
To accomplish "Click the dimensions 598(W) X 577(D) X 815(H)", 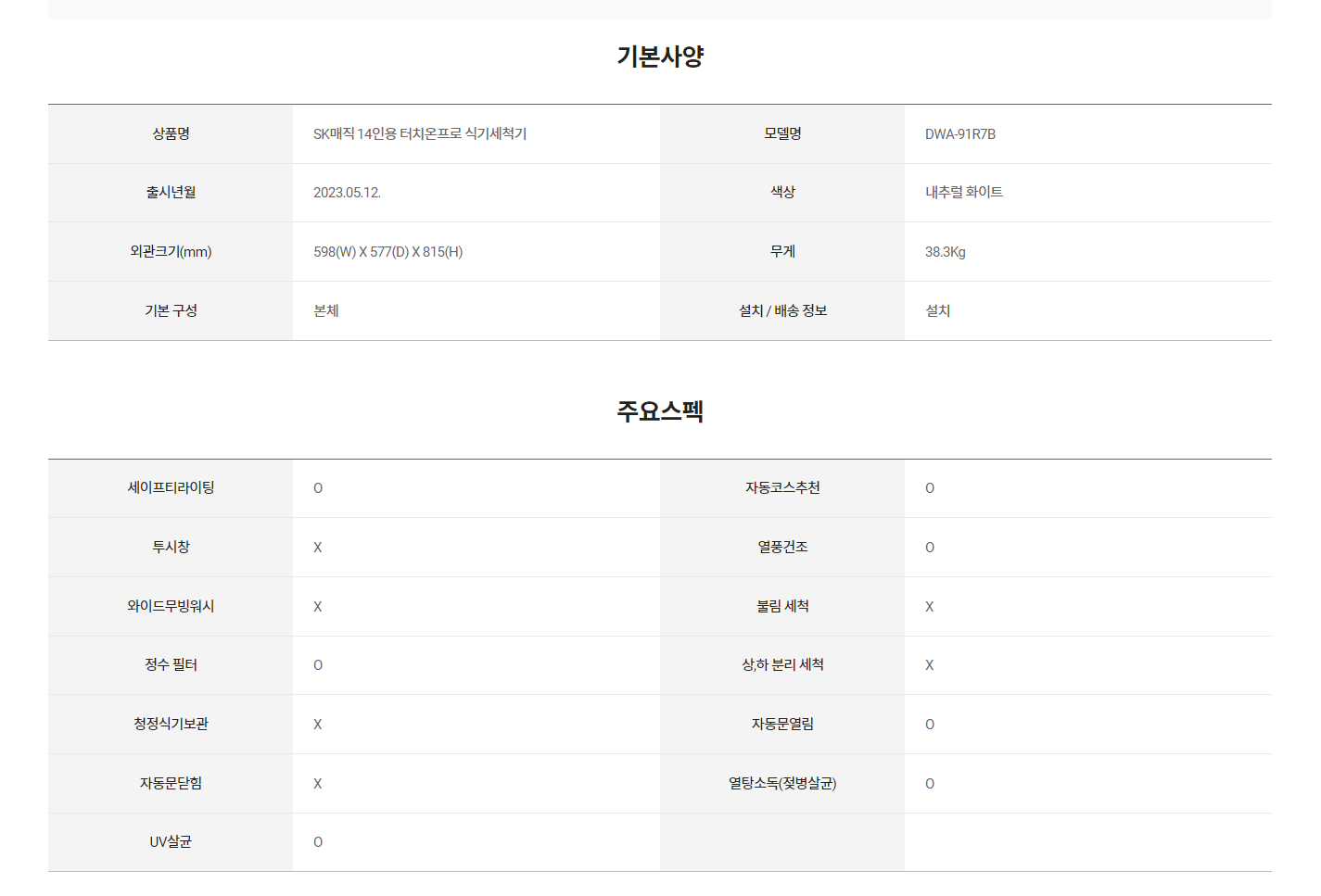I will [x=387, y=252].
